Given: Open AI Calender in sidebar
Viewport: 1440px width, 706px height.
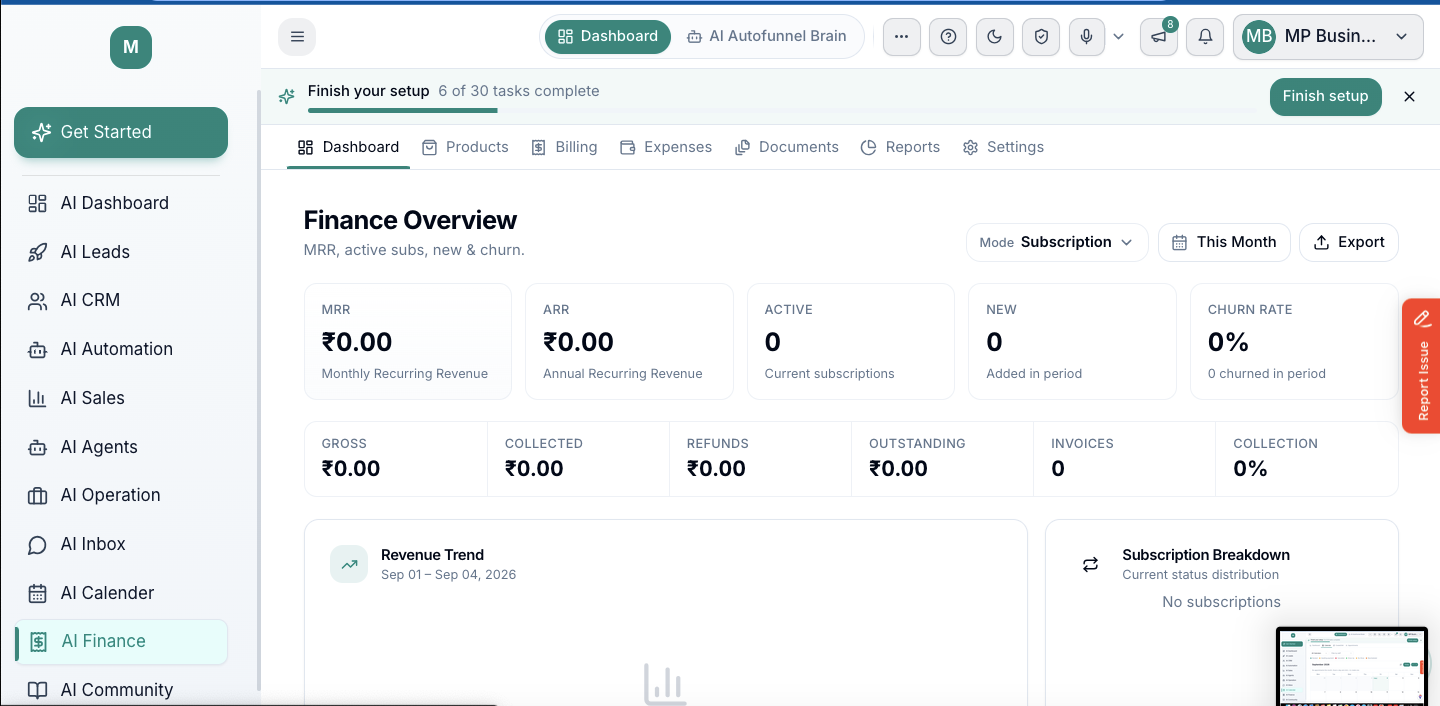Looking at the screenshot, I should [x=121, y=593].
